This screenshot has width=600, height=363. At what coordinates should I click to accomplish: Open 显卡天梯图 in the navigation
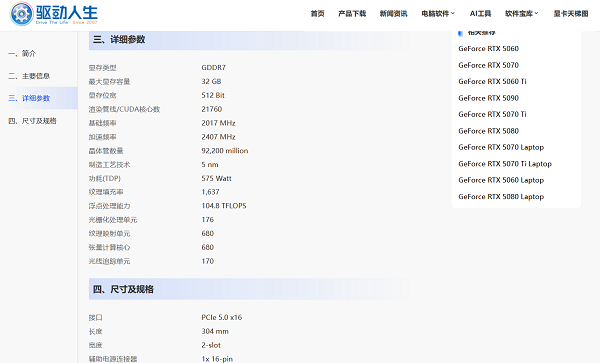pyautogui.click(x=571, y=14)
